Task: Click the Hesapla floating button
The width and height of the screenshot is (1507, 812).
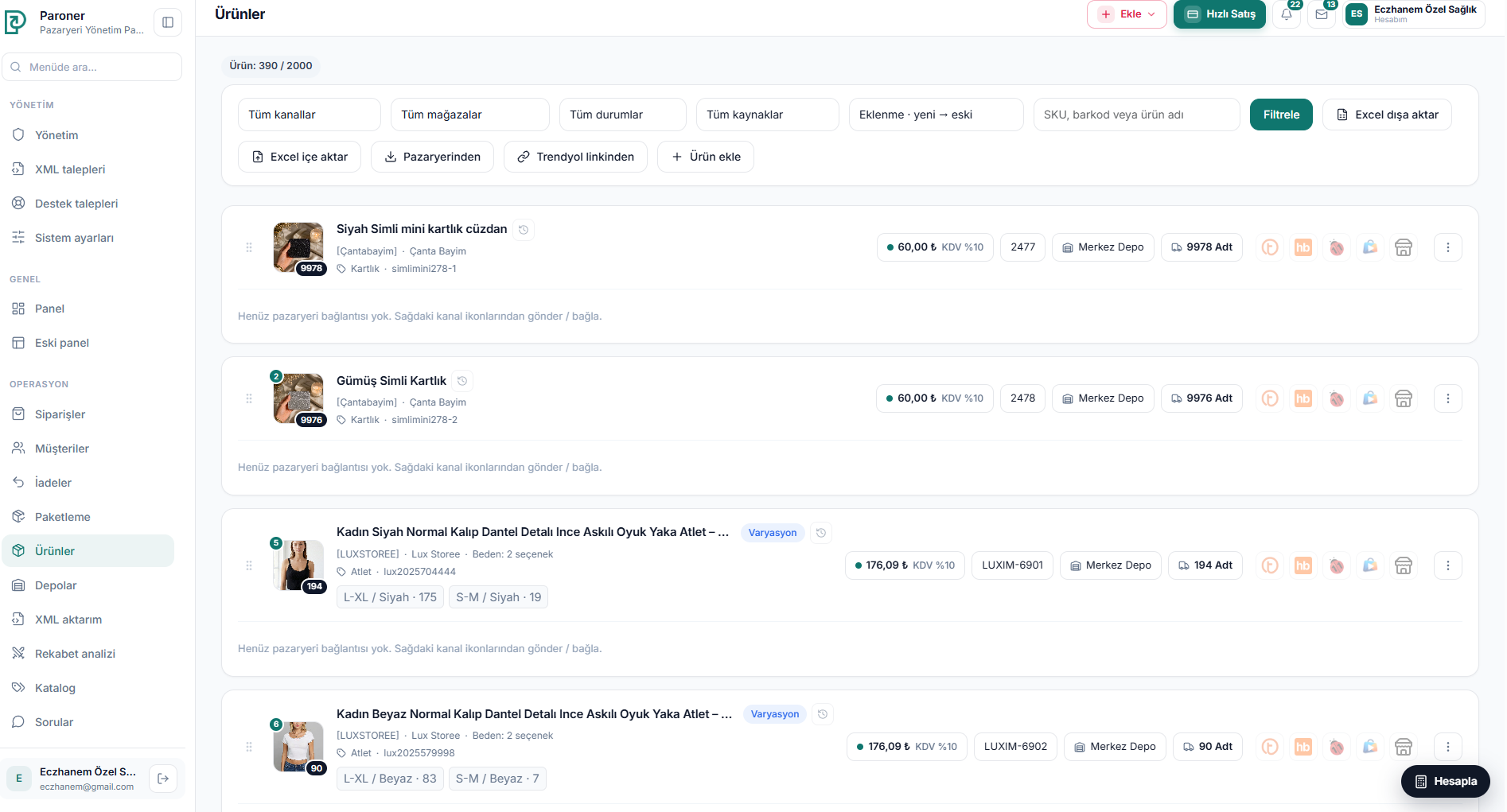Action: [x=1446, y=782]
